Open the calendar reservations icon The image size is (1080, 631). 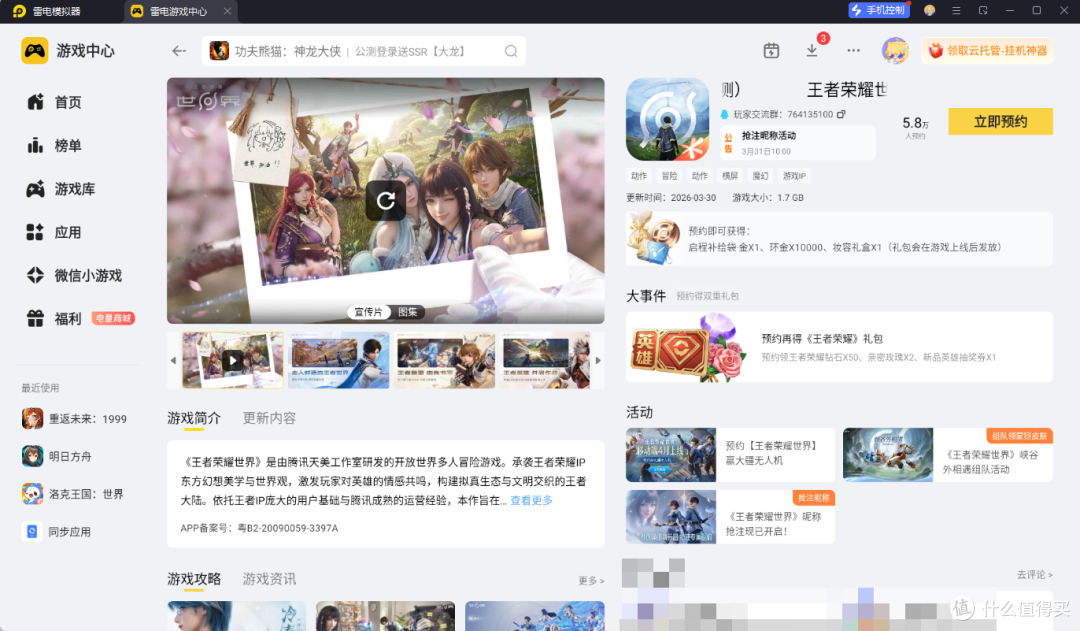point(771,50)
